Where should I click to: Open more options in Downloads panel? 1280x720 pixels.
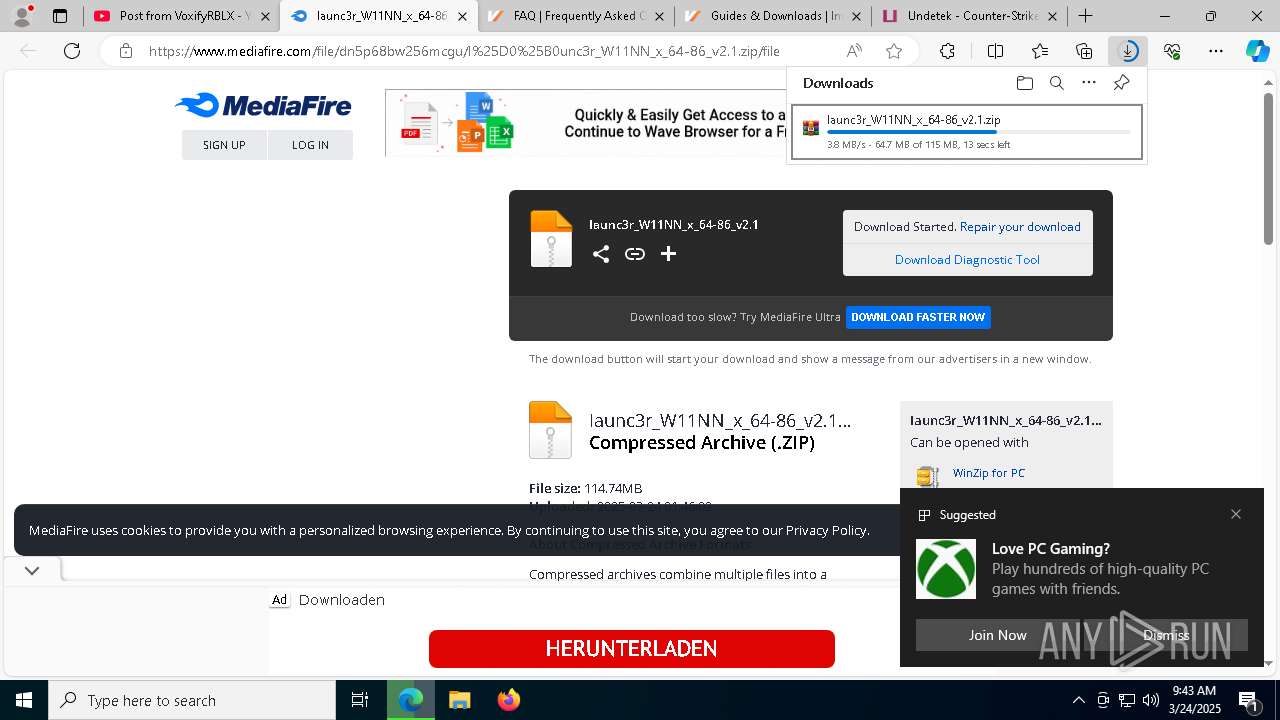[1089, 83]
